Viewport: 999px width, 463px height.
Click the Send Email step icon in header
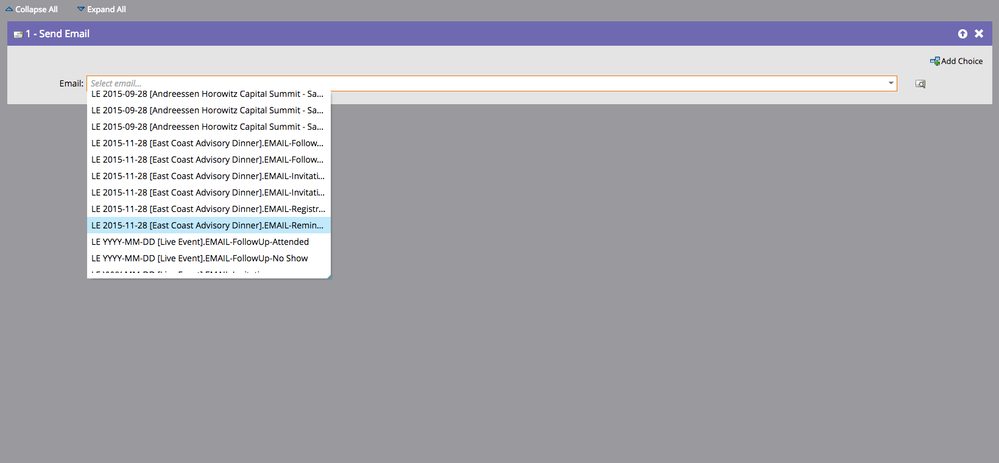tap(18, 34)
